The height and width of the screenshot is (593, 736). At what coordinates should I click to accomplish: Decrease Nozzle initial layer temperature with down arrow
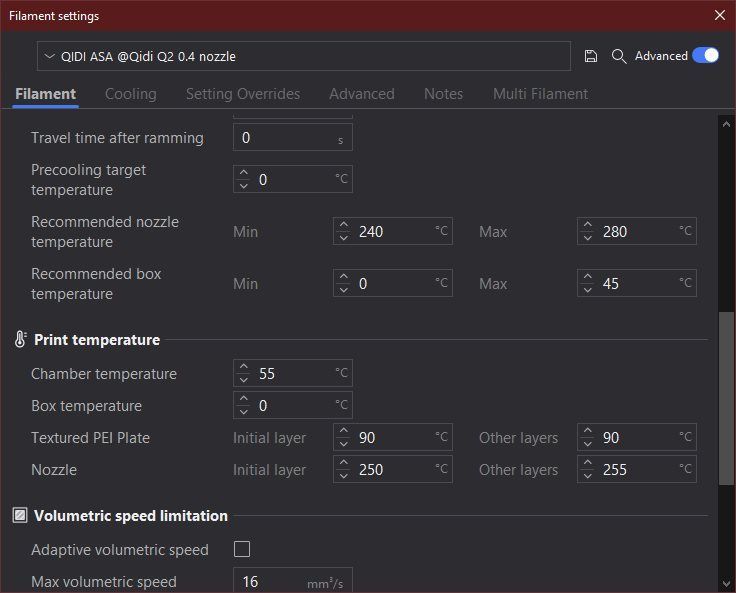pyautogui.click(x=344, y=476)
